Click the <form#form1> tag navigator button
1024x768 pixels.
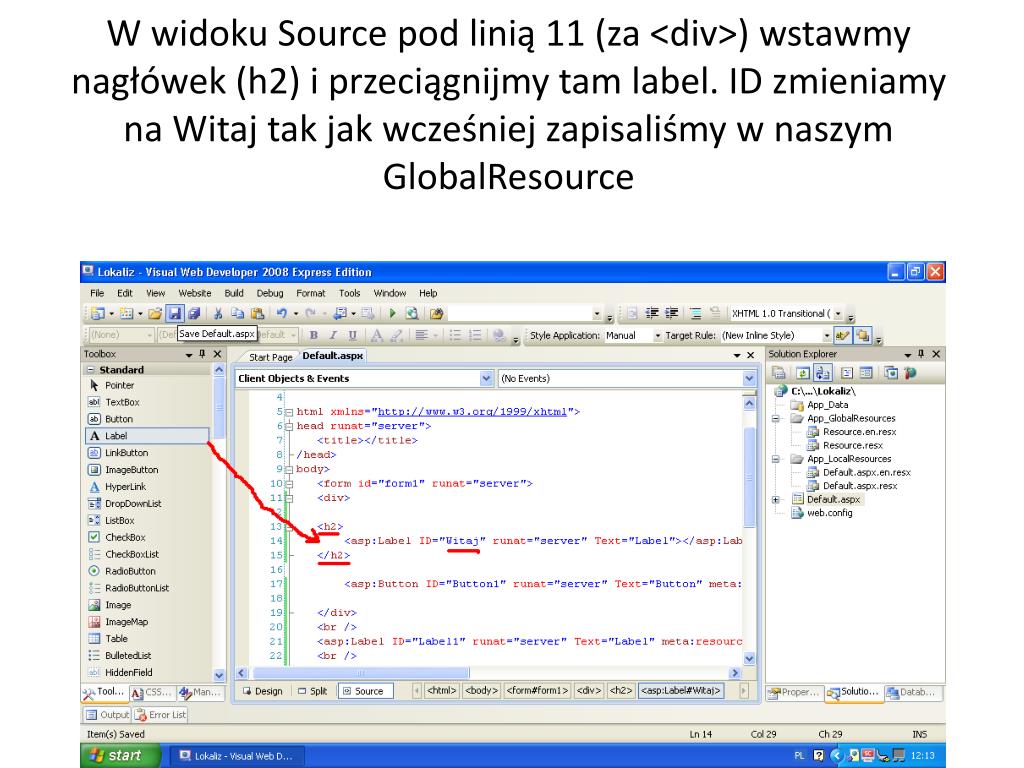[x=537, y=690]
